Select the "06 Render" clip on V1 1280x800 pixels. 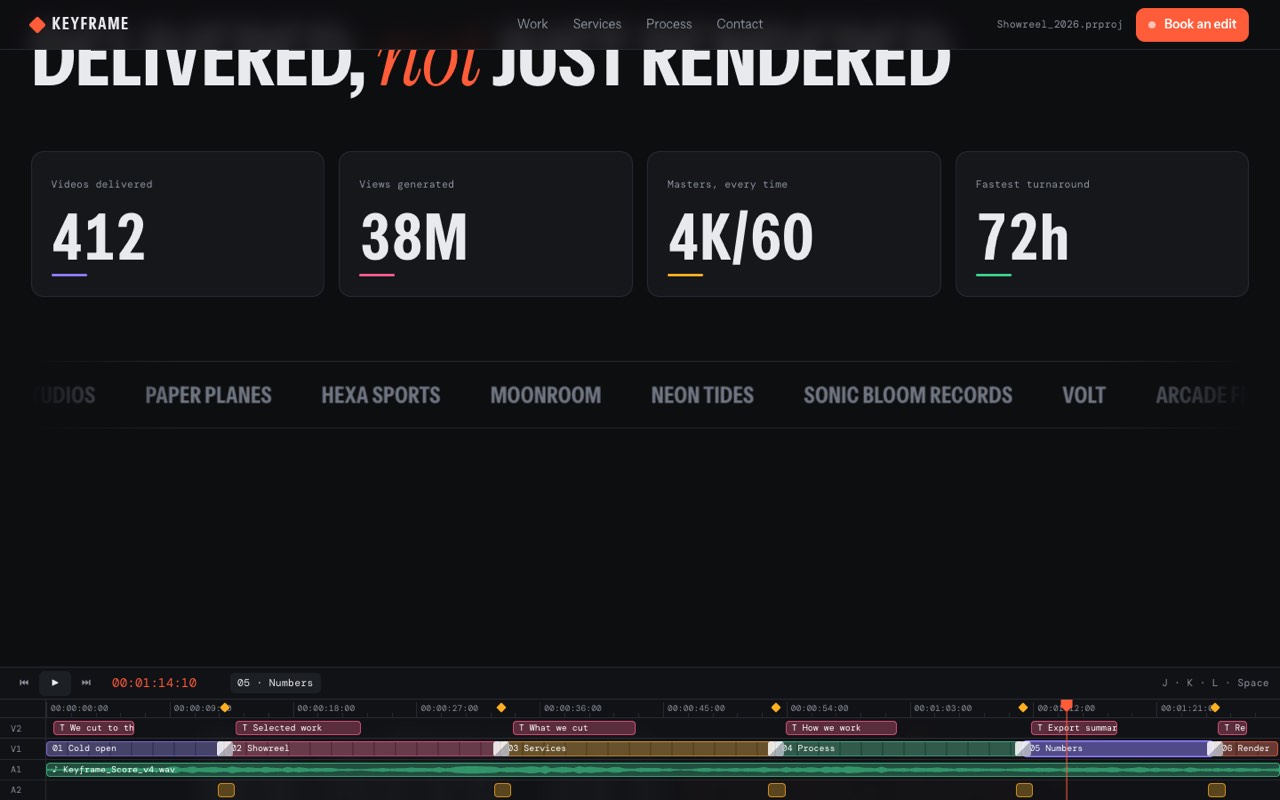1247,748
